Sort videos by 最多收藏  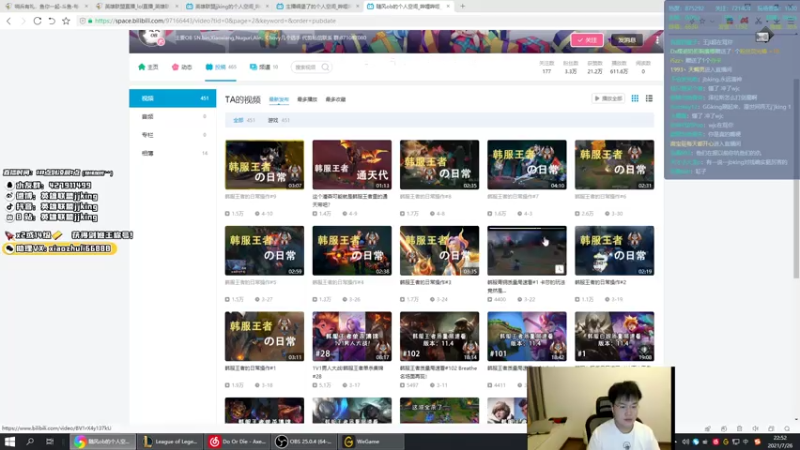coord(336,99)
